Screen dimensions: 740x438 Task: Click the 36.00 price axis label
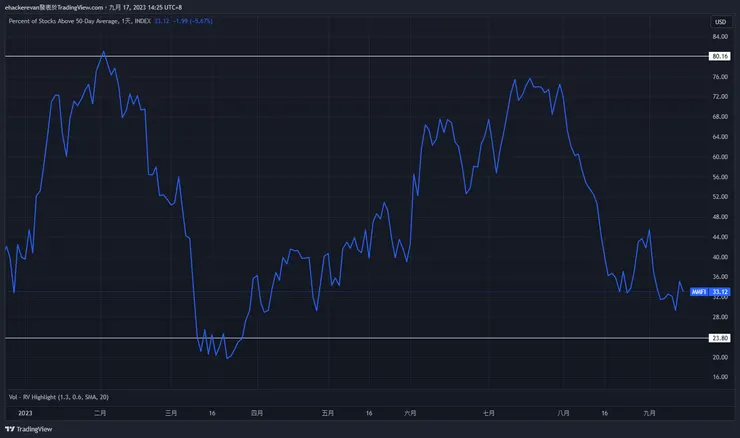[x=720, y=277]
